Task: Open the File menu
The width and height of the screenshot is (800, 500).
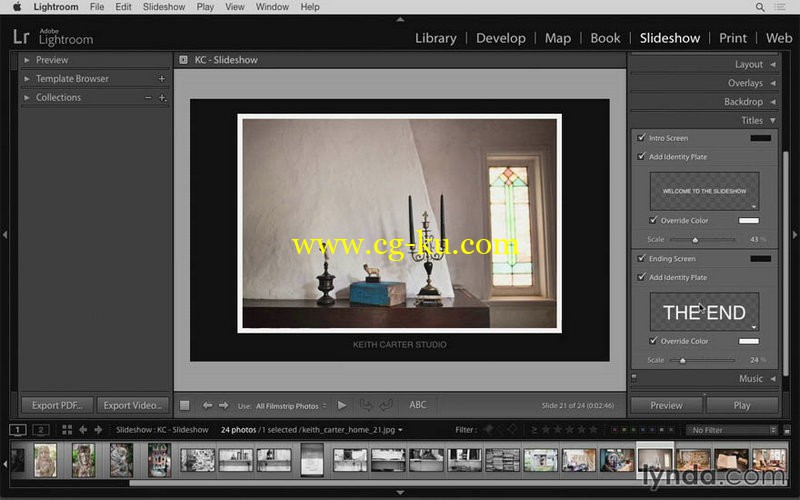Action: pyautogui.click(x=97, y=7)
